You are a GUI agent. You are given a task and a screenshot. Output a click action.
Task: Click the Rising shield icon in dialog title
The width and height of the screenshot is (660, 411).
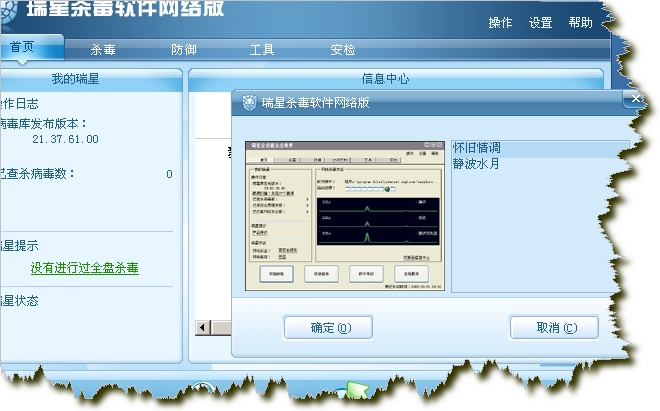pyautogui.click(x=249, y=102)
